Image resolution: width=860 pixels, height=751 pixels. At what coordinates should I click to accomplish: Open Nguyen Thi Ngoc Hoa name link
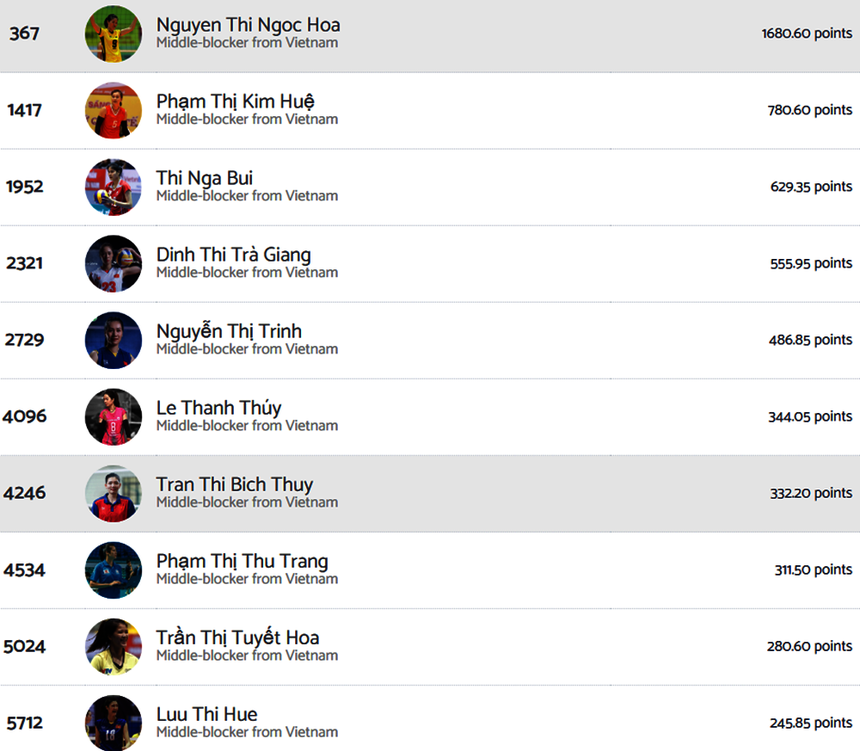(248, 25)
